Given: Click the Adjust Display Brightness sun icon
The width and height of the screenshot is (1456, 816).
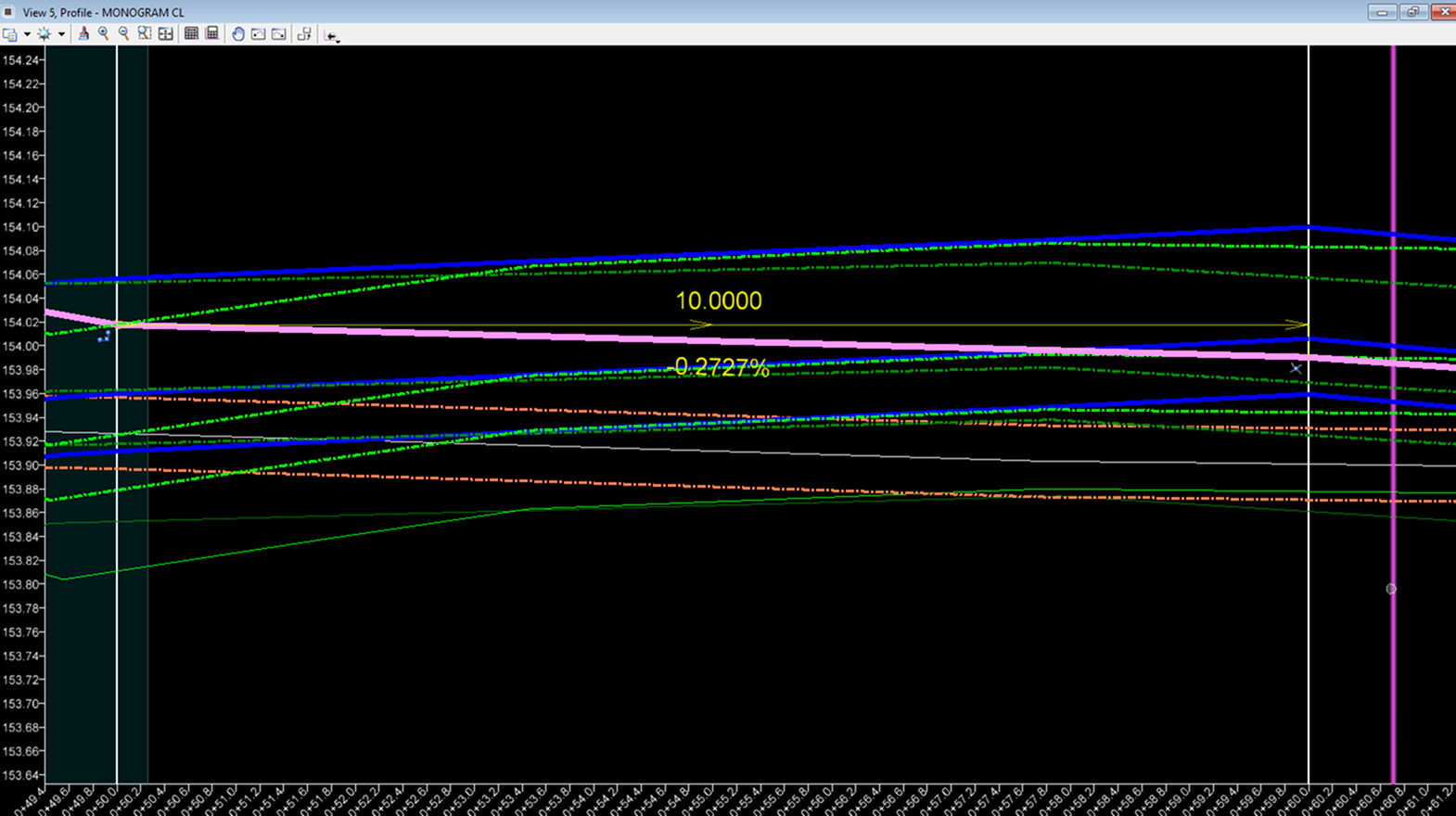Looking at the screenshot, I should tap(44, 34).
